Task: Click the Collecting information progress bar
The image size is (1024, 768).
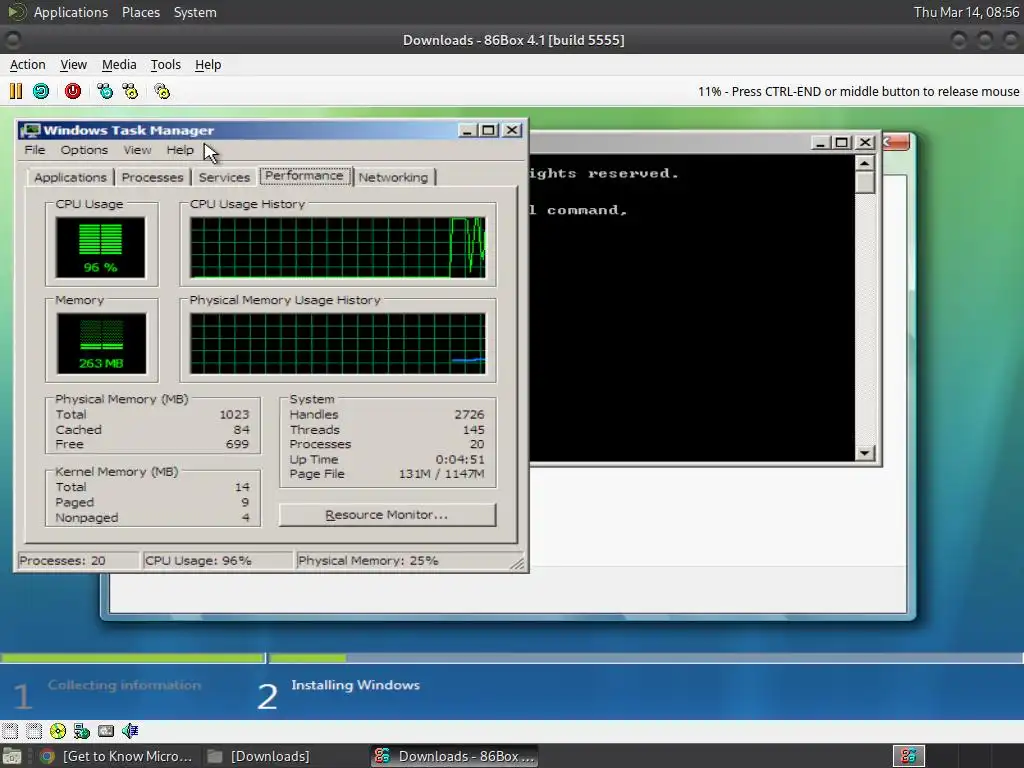Action: coord(133,658)
